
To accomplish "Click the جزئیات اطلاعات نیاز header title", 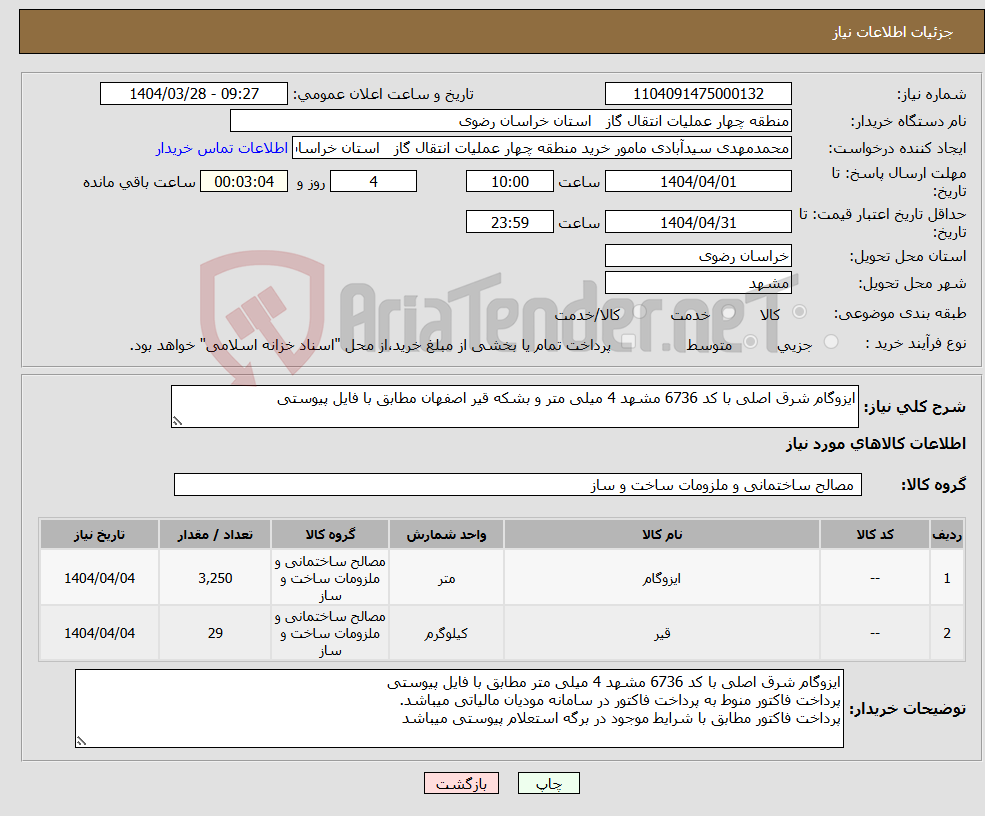I will point(892,32).
